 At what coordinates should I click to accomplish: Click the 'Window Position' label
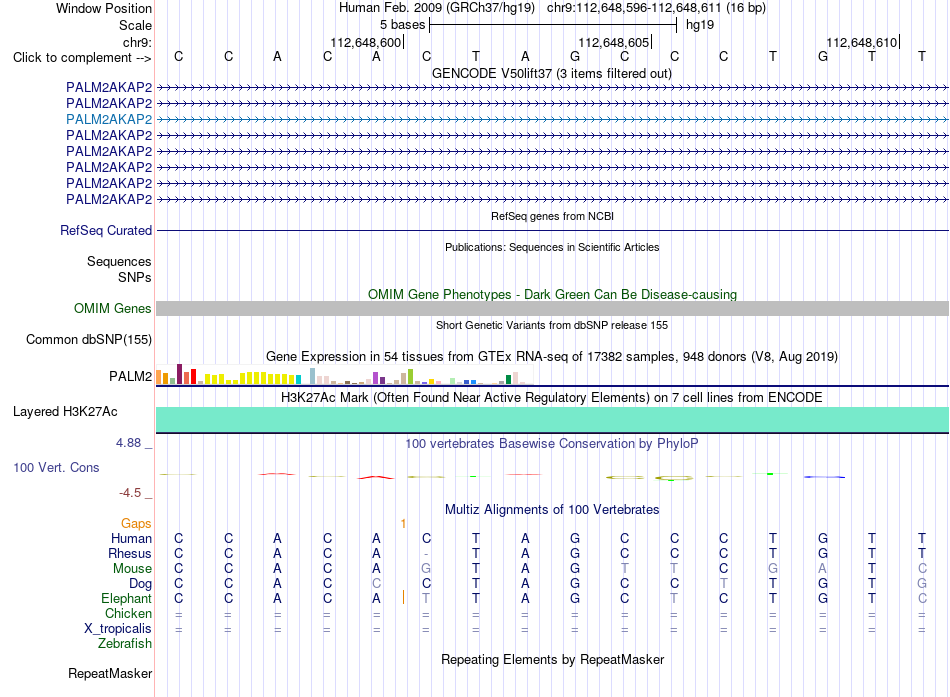pyautogui.click(x=104, y=8)
